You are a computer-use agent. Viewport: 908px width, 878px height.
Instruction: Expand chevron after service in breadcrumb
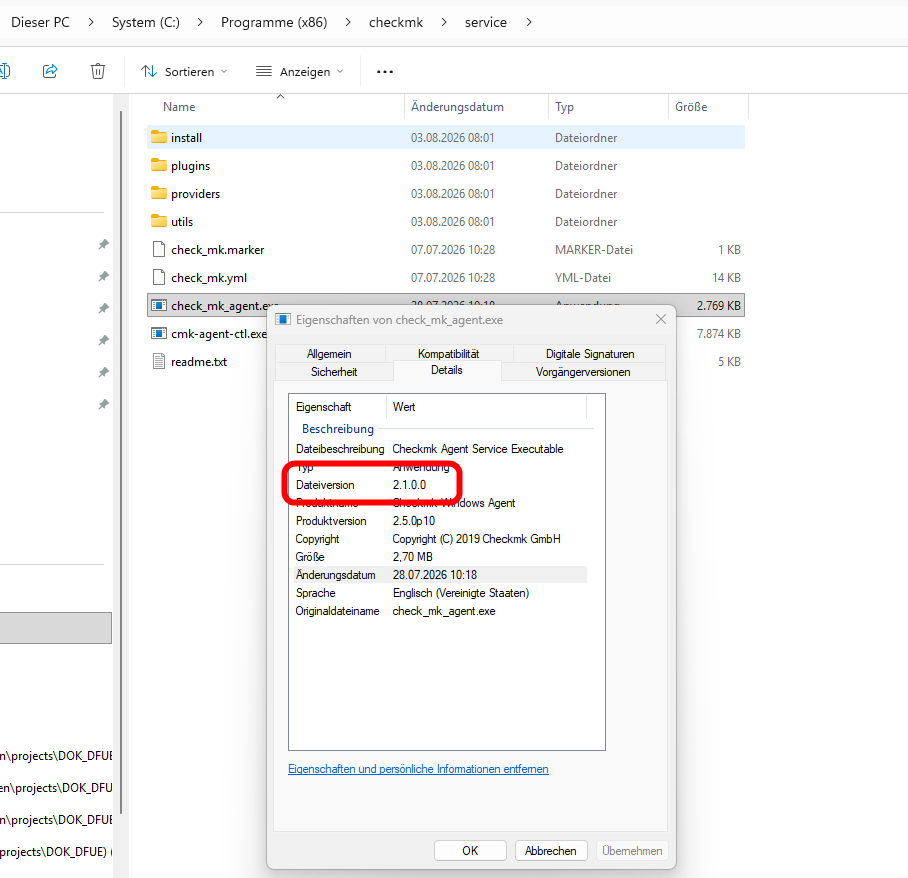529,22
